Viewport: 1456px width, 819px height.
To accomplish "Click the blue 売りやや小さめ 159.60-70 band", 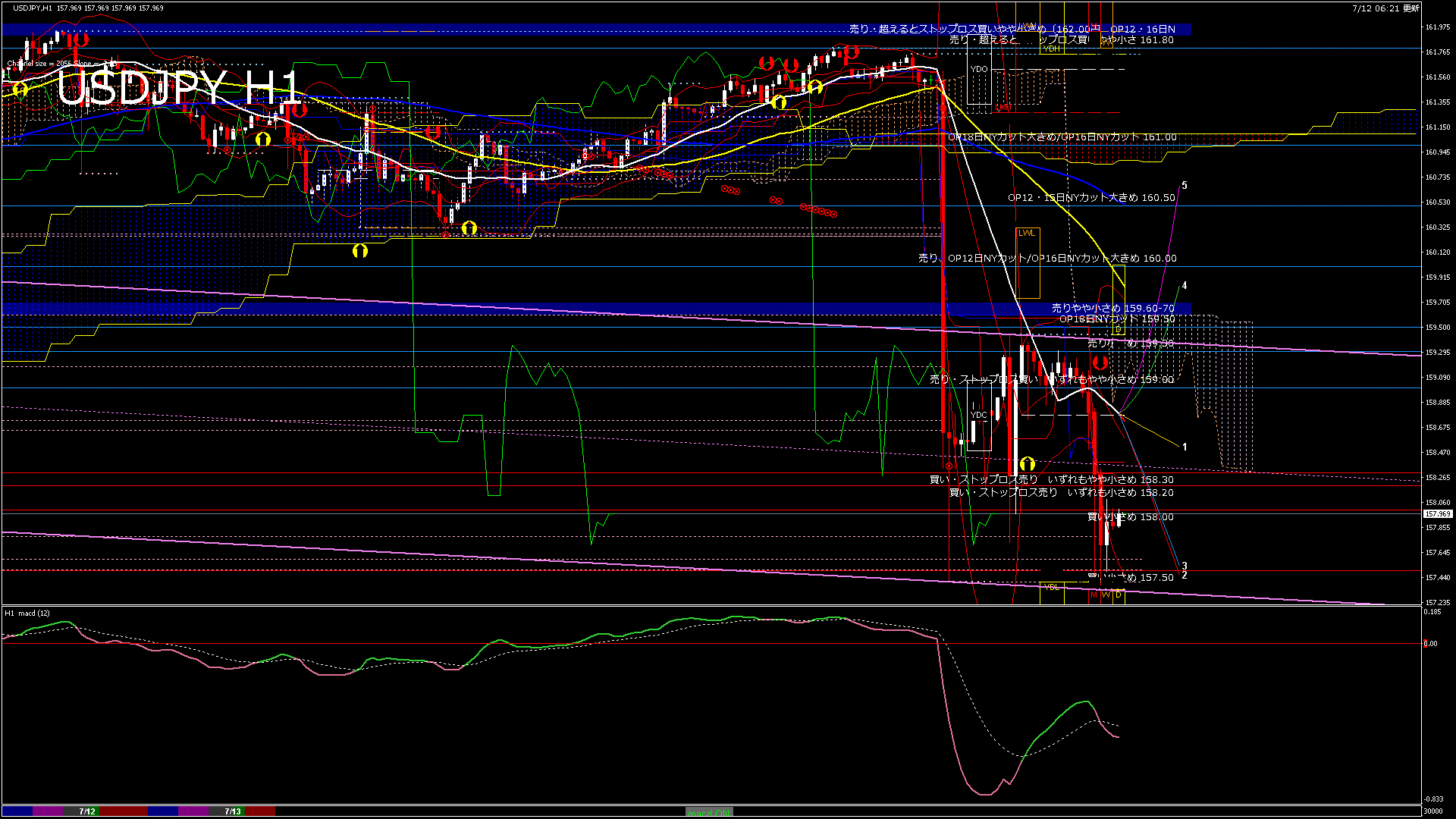I will pos(1112,308).
